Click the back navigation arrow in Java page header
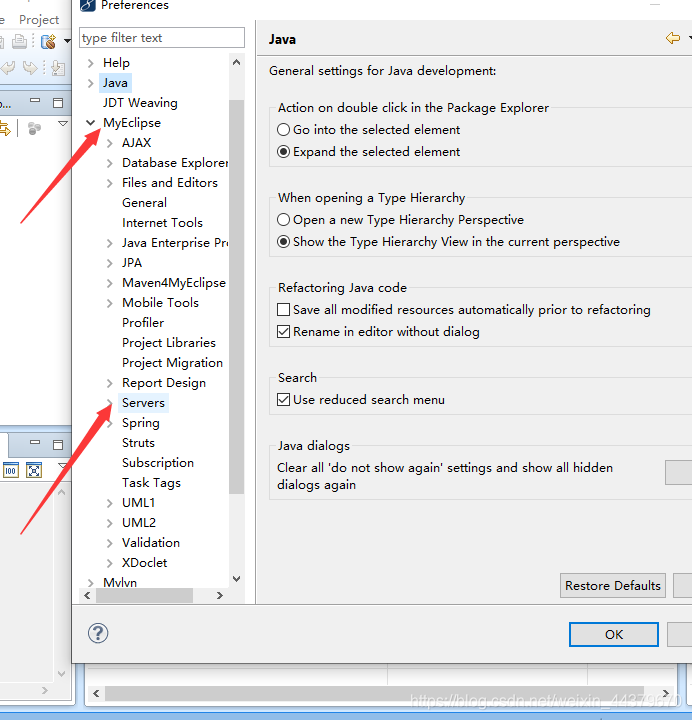Screen dimensions: 692x720 click(x=673, y=38)
